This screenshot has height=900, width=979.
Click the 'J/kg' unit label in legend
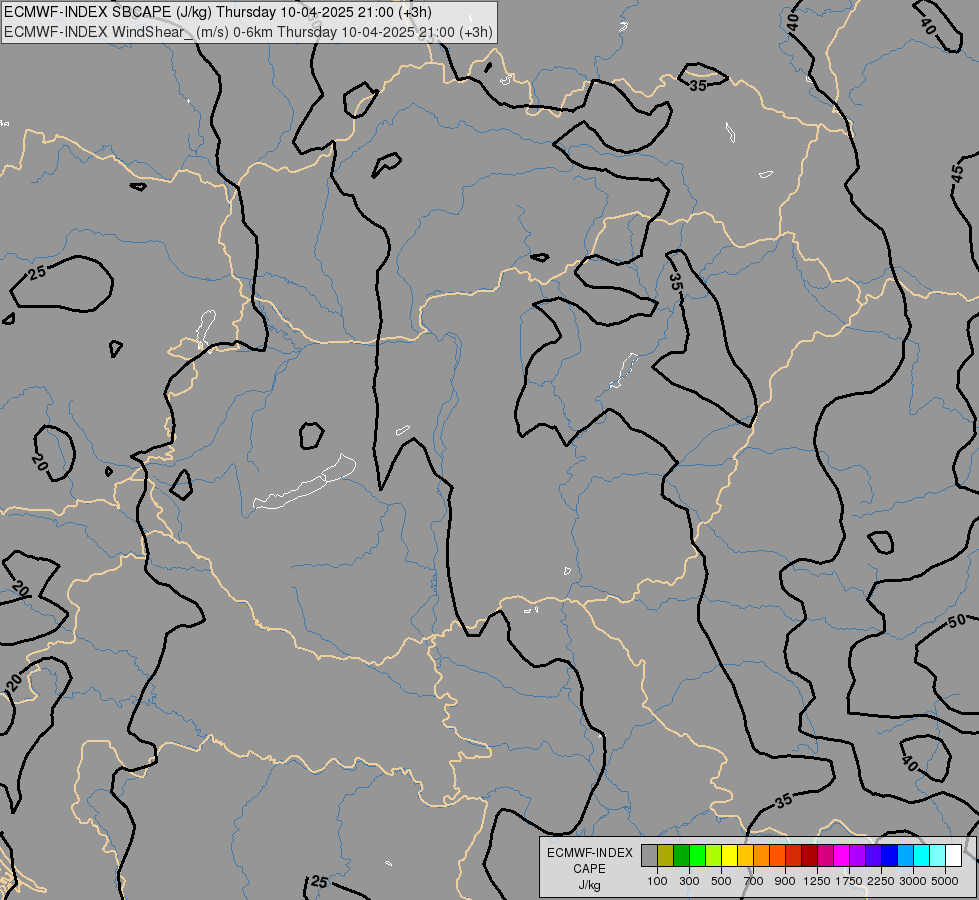coord(589,885)
